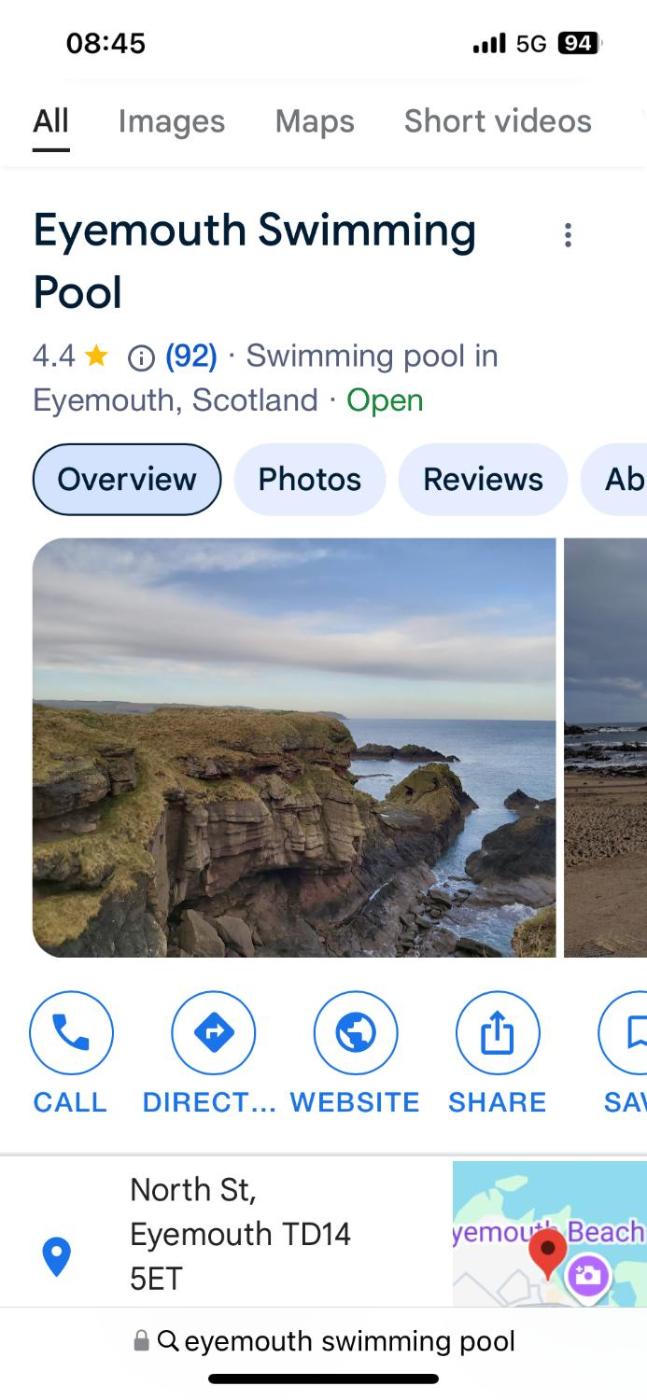Switch to the Maps search tab
The height and width of the screenshot is (1400, 647).
(314, 121)
